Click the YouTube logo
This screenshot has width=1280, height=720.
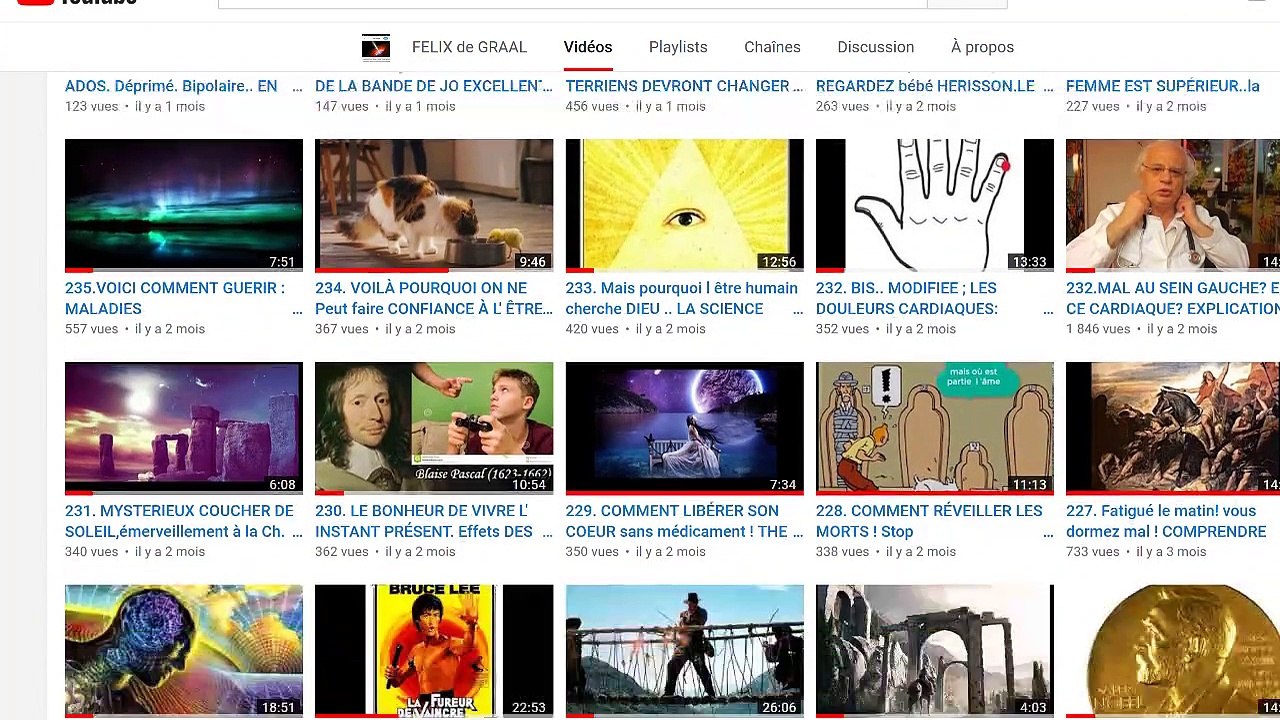tap(77, 3)
